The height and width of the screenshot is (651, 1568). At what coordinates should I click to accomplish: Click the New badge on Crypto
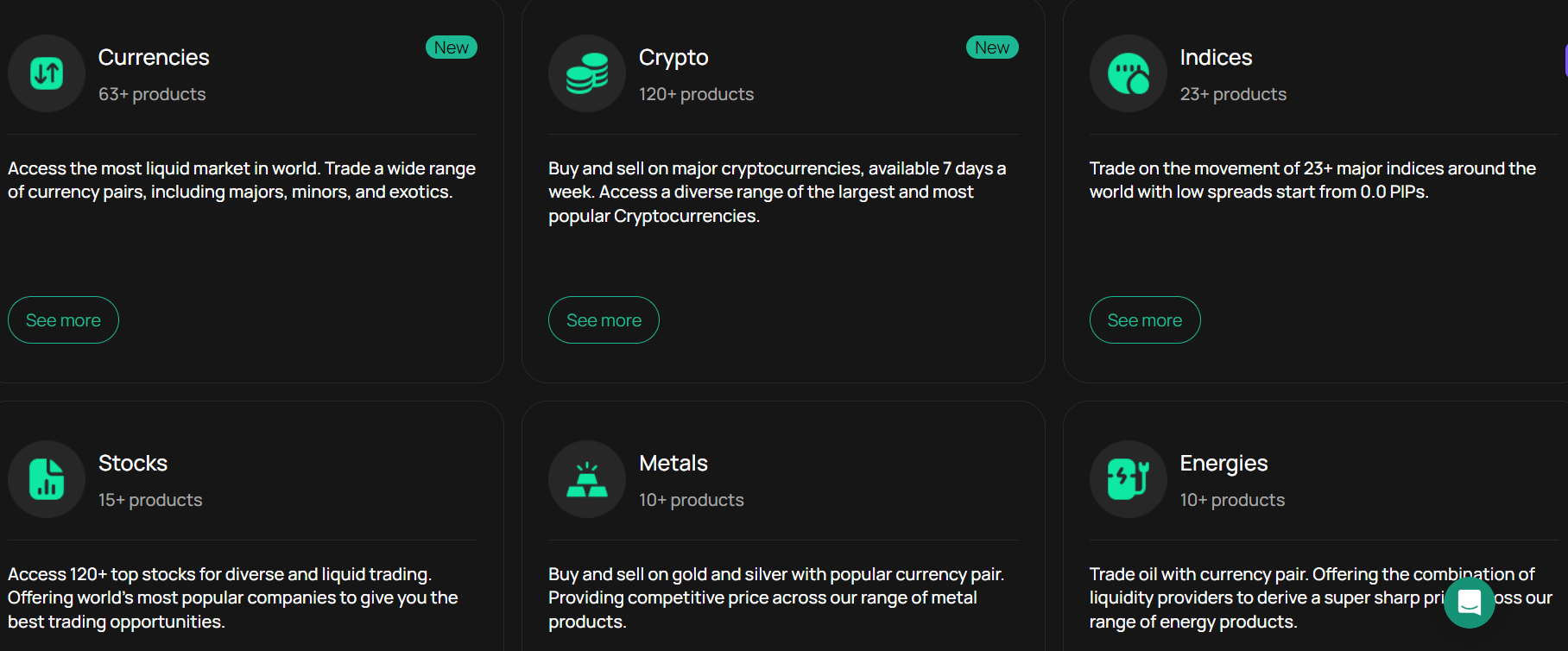[x=992, y=47]
